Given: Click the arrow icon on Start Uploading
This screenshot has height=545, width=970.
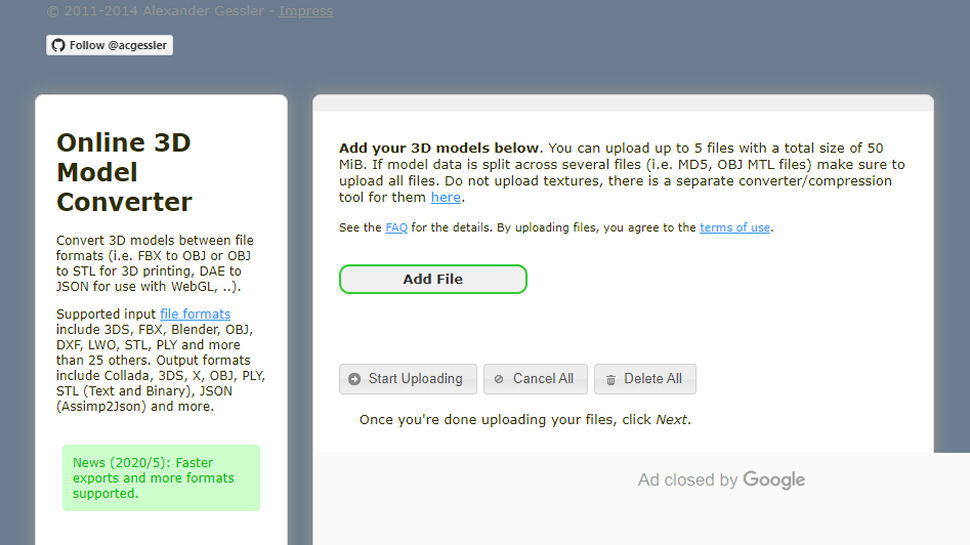Looking at the screenshot, I should coord(354,379).
